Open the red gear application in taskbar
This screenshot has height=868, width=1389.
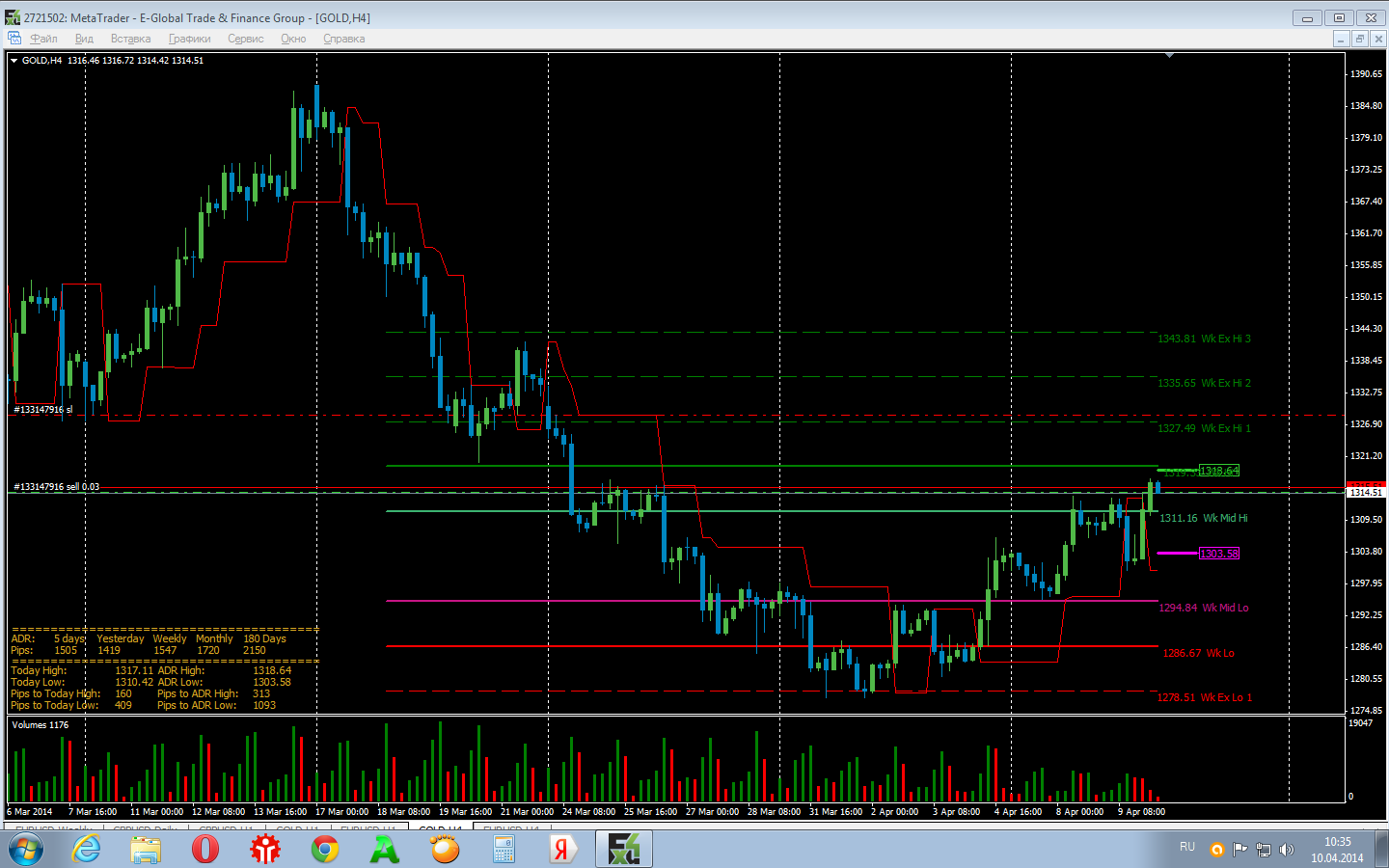[x=265, y=850]
